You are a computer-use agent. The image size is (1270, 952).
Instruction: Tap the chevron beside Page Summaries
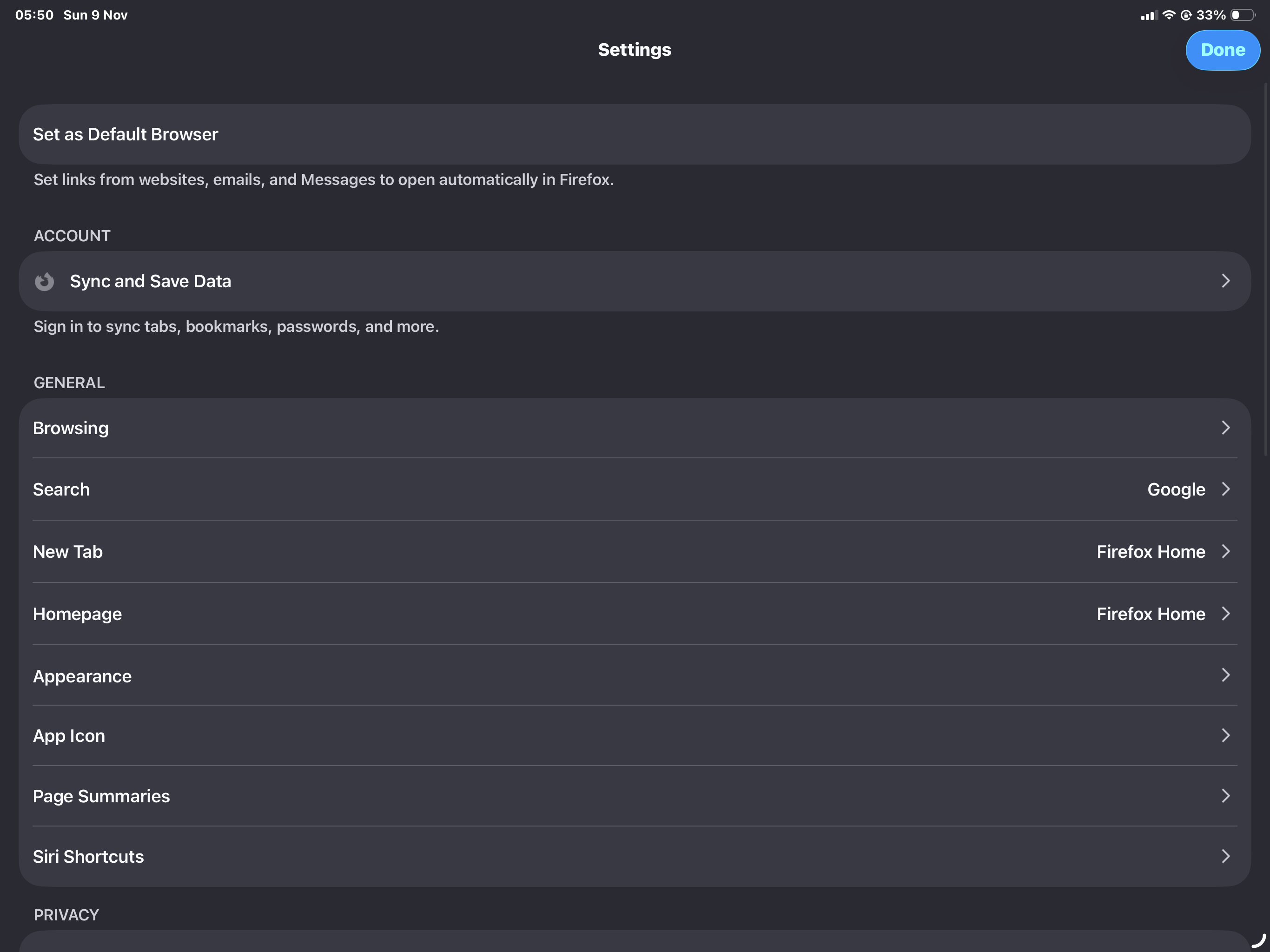(x=1225, y=796)
